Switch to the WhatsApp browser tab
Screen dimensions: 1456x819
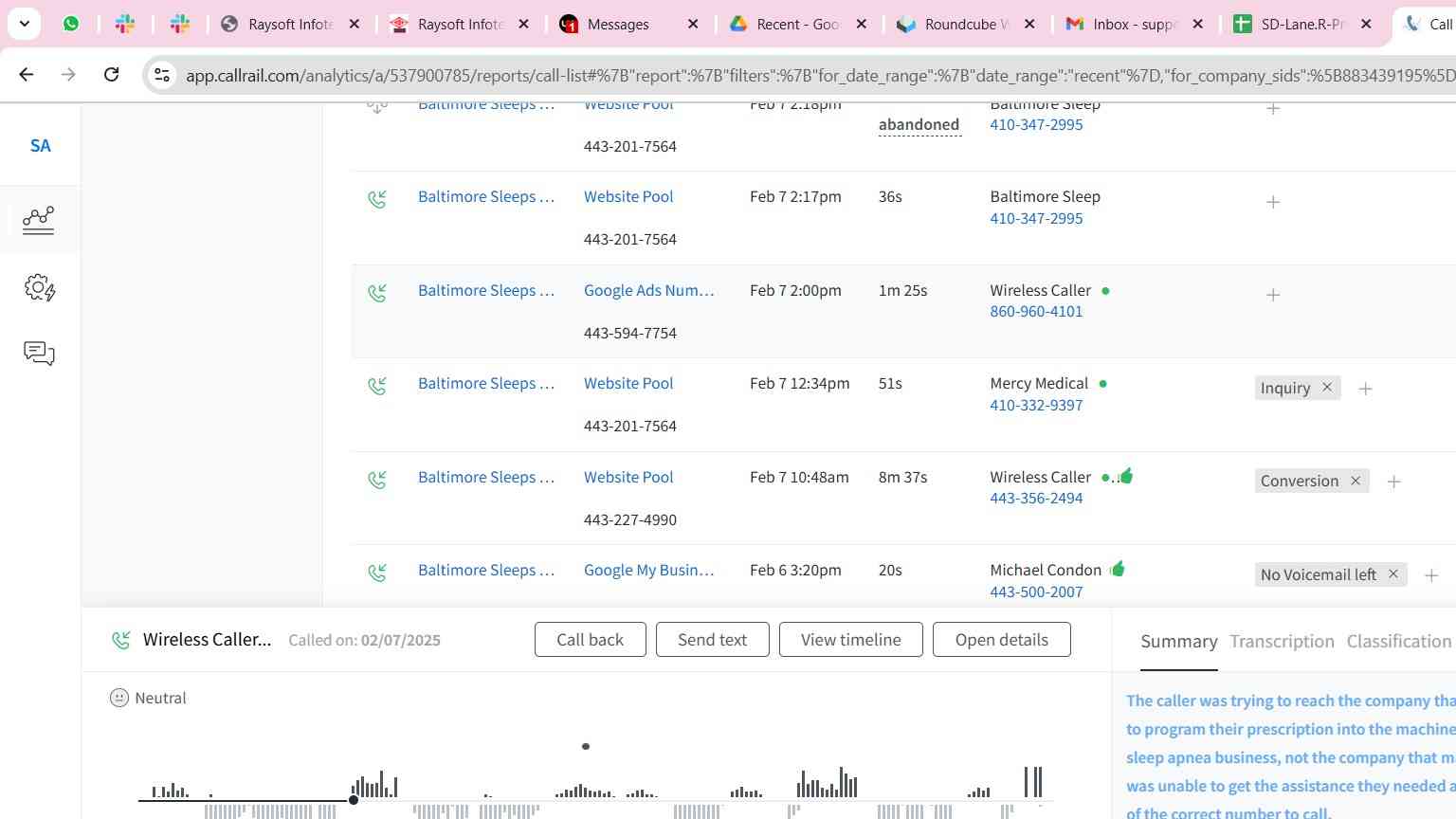(x=71, y=24)
